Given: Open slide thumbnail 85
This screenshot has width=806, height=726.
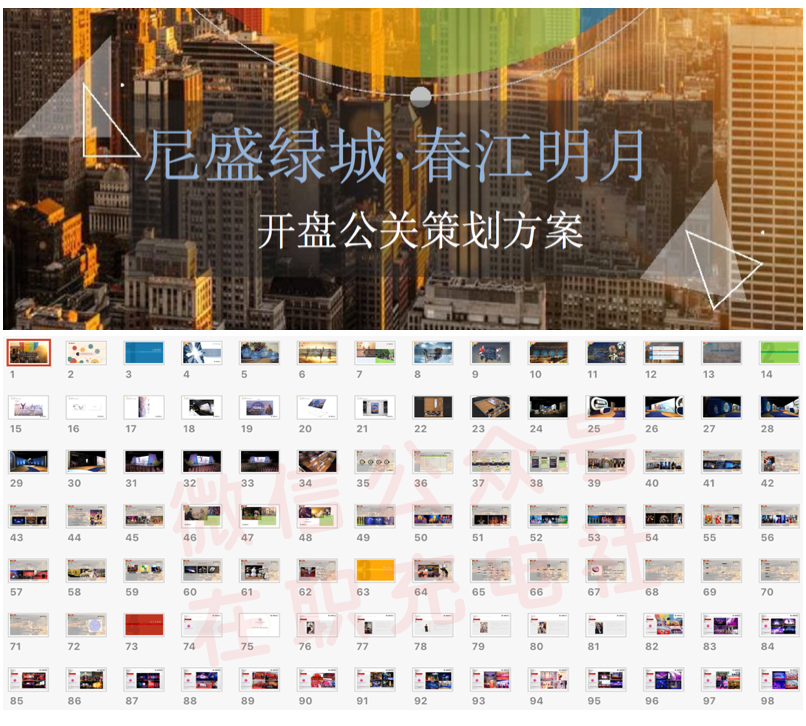Looking at the screenshot, I should click(x=29, y=680).
